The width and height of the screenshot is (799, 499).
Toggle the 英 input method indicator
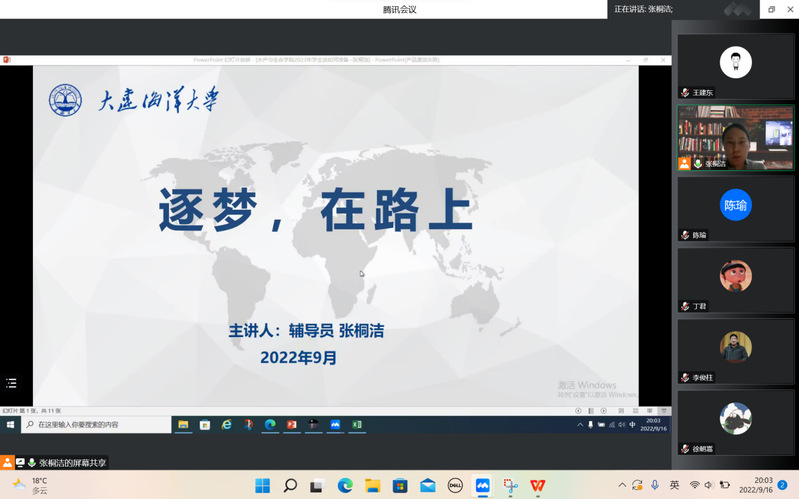pos(674,486)
